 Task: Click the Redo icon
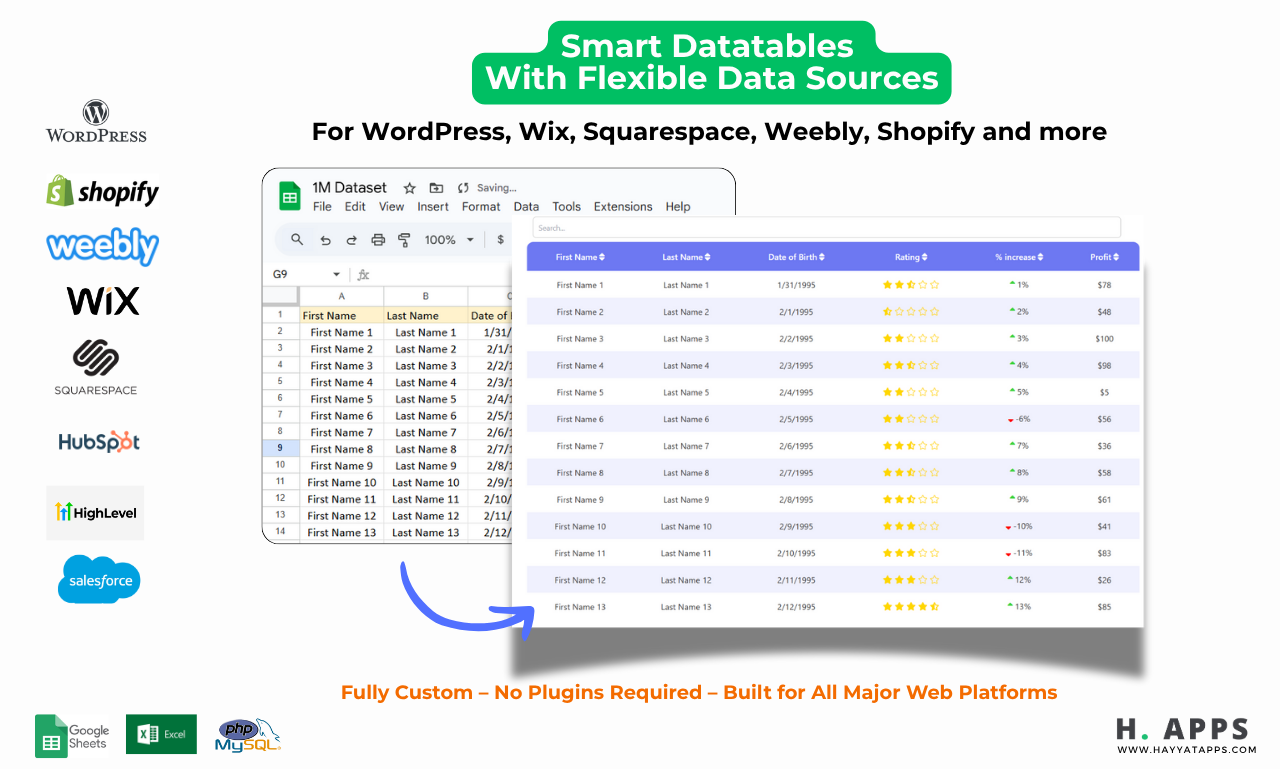[x=351, y=239]
